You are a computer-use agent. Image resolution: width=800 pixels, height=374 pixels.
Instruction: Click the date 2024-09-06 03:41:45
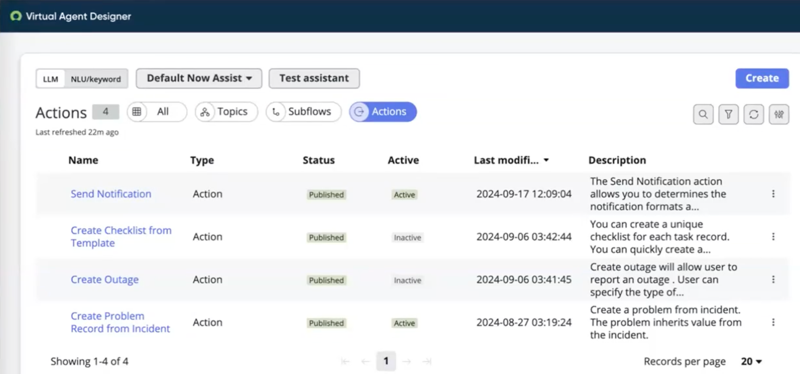524,280
